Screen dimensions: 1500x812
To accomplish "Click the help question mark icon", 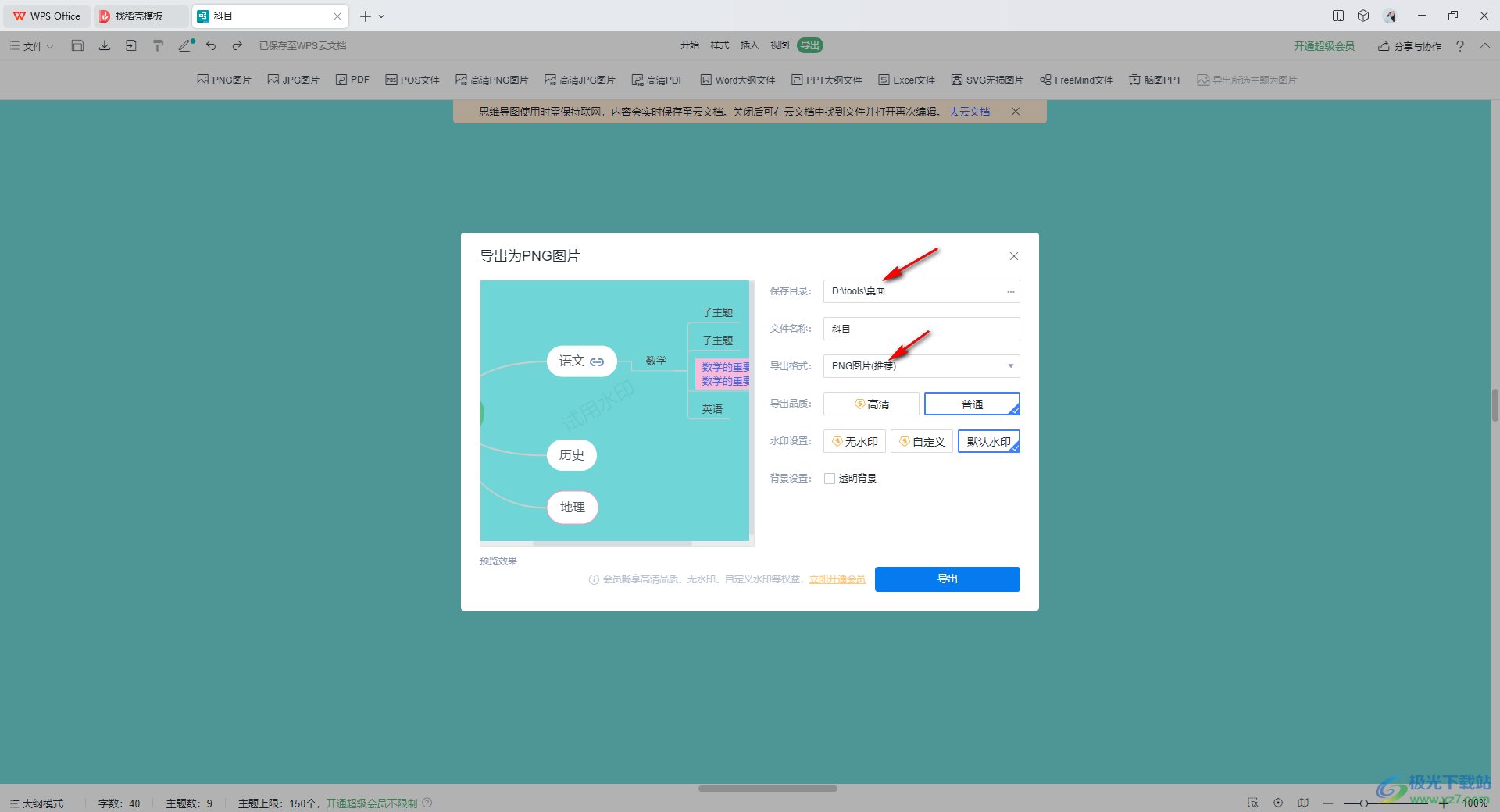I will pos(1460,46).
